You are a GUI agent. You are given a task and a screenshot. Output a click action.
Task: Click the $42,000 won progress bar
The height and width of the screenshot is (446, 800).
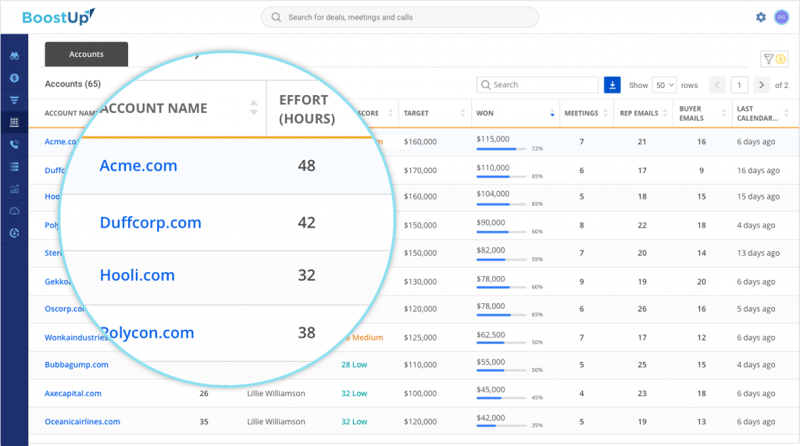click(501, 426)
